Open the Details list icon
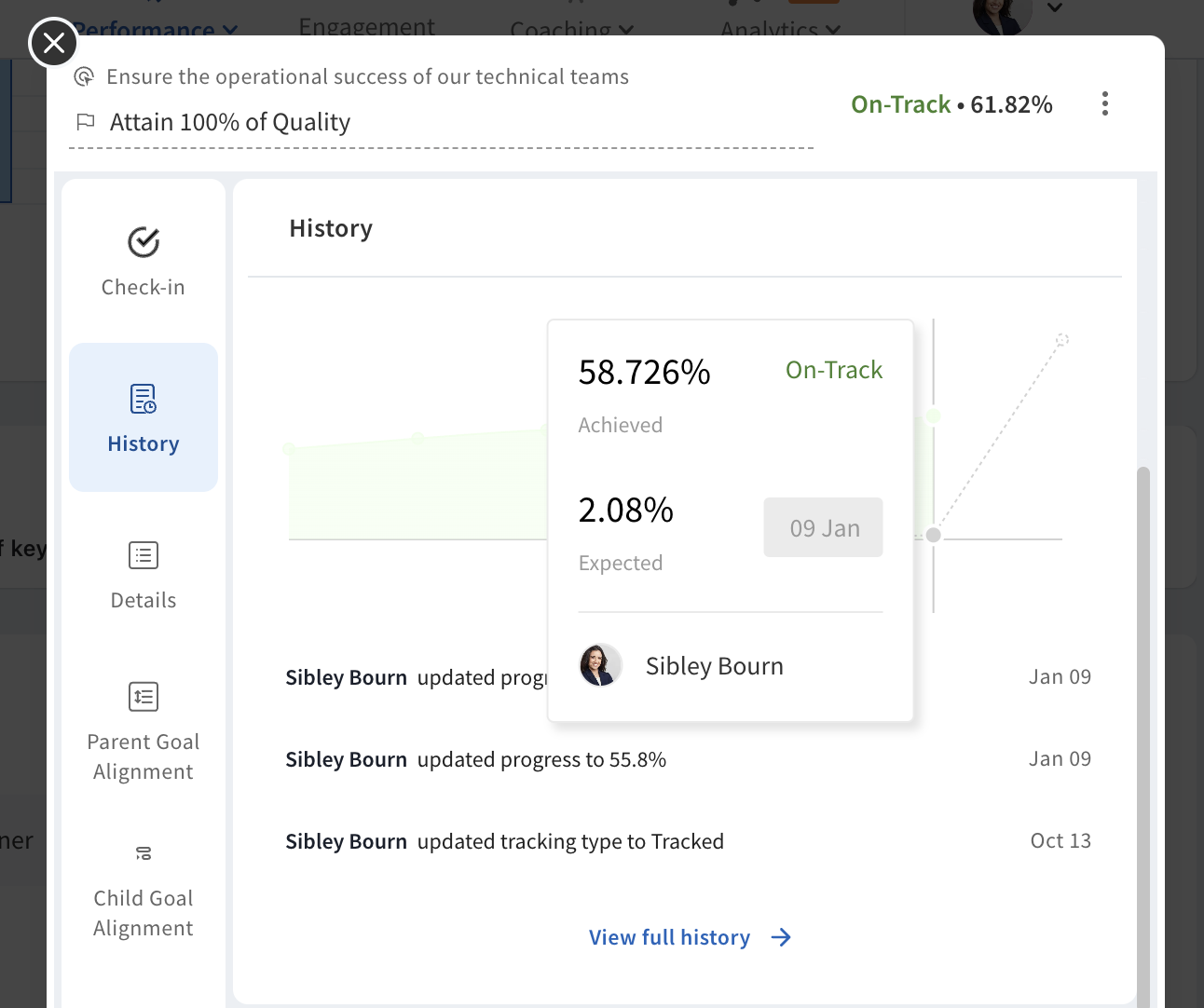The height and width of the screenshot is (1008, 1204). [144, 555]
